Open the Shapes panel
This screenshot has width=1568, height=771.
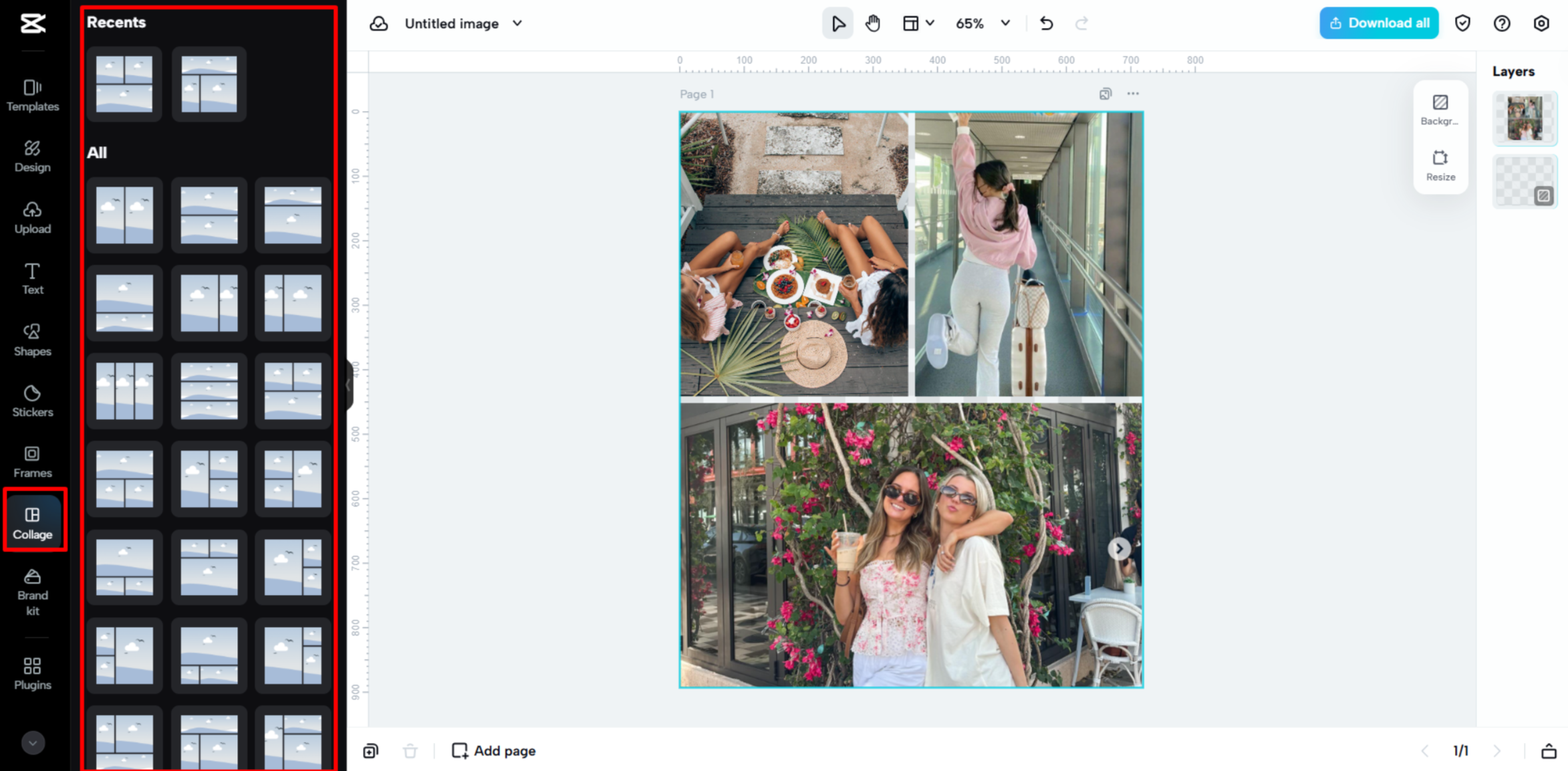(32, 340)
